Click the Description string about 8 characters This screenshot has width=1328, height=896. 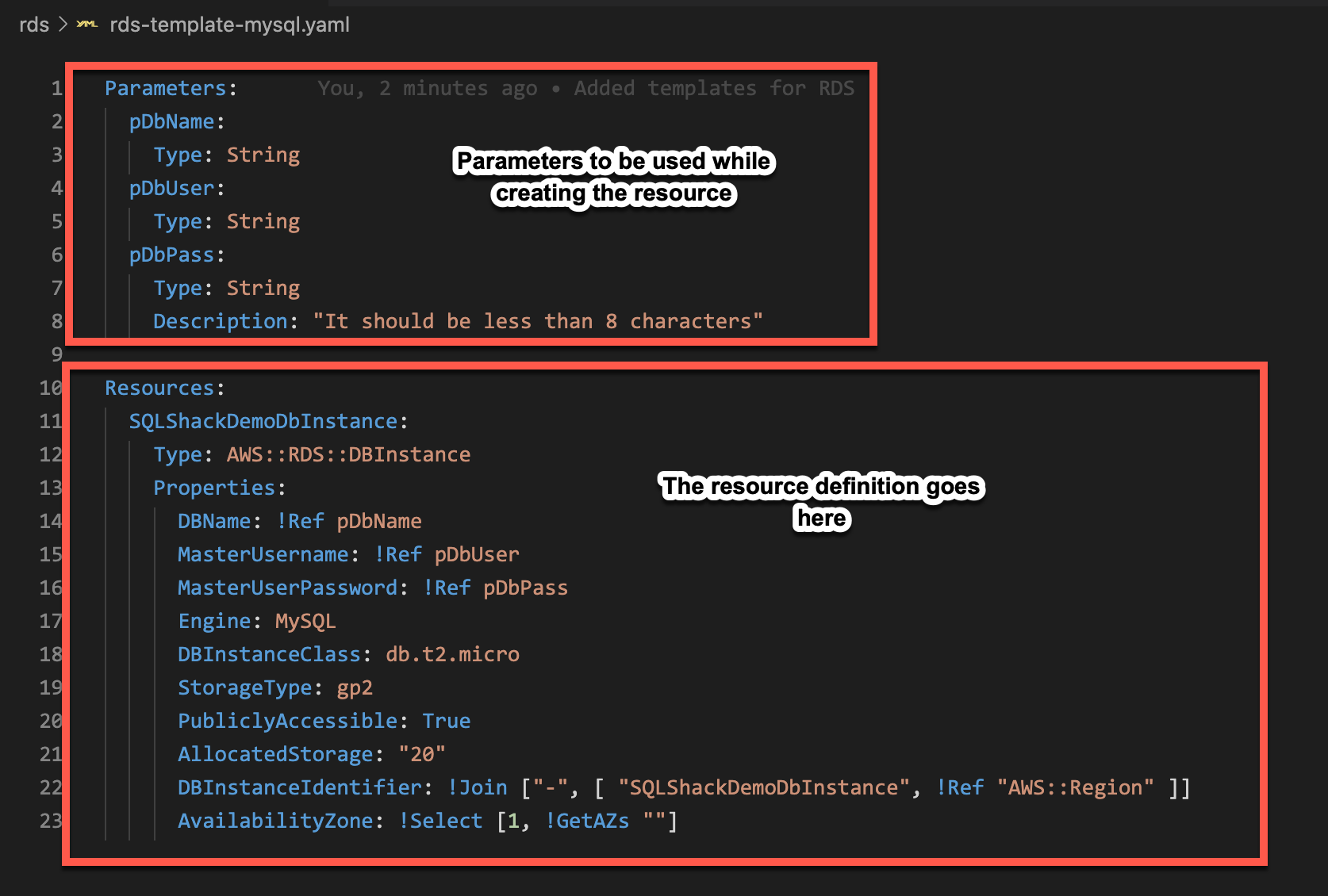(x=537, y=321)
